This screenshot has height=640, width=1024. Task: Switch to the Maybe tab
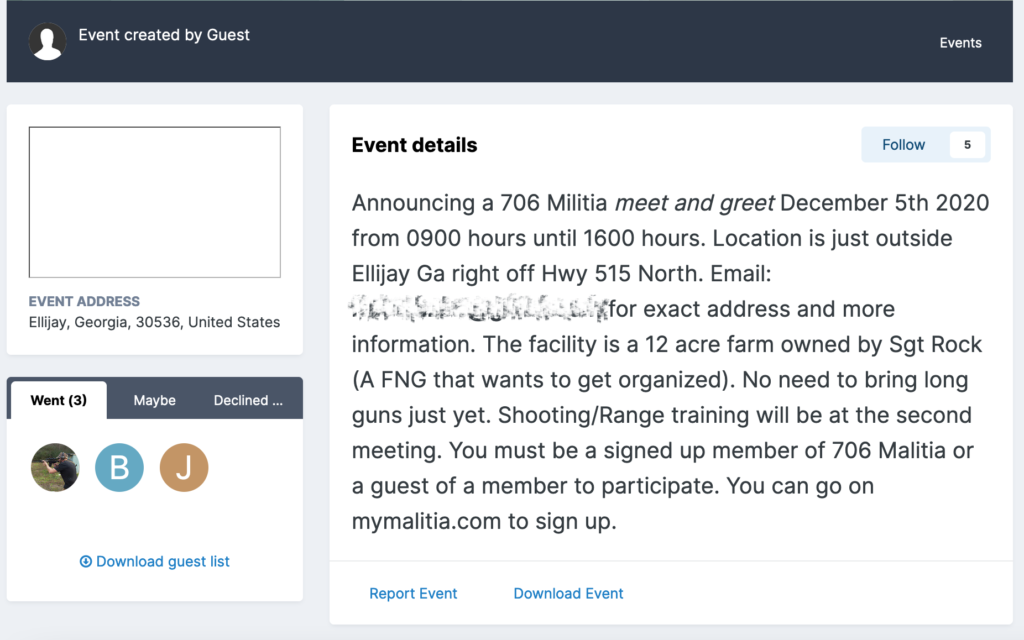coord(155,400)
